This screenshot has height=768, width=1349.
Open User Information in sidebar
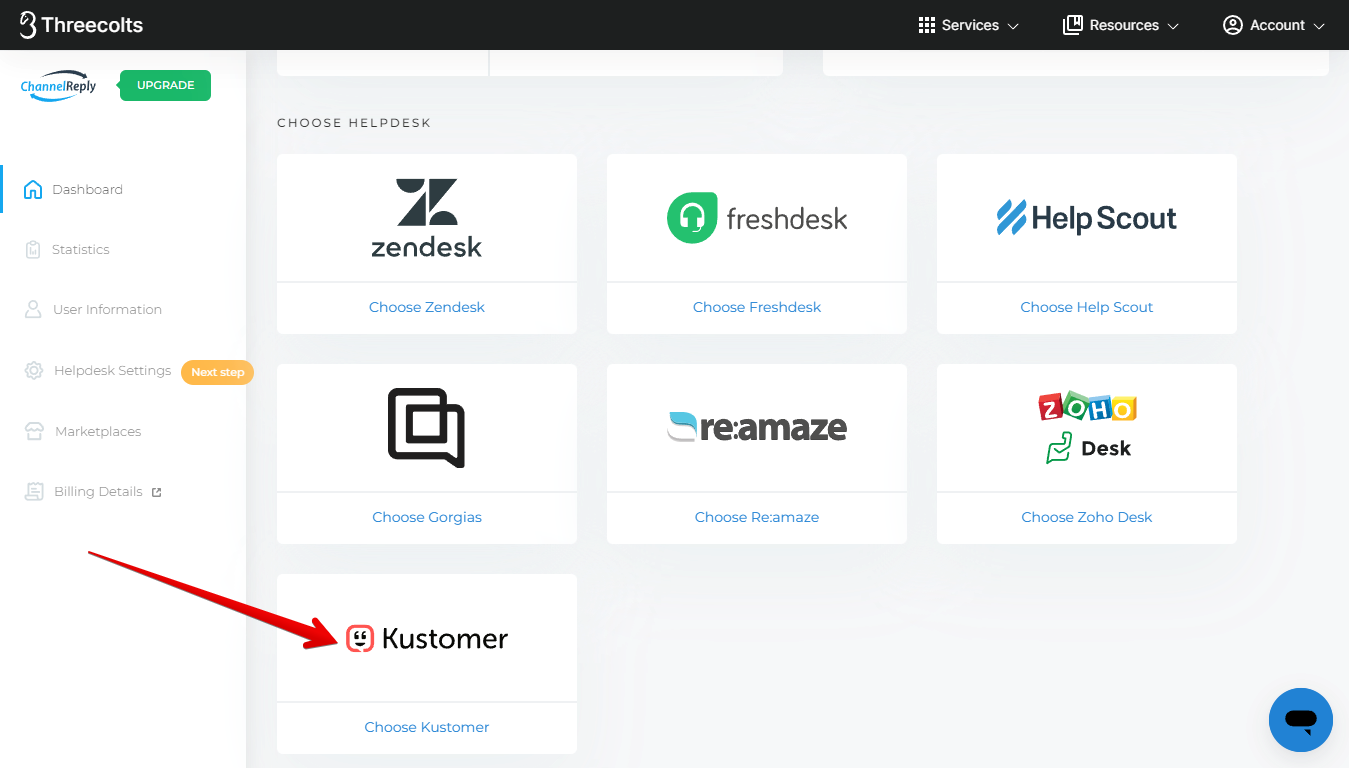pos(107,310)
